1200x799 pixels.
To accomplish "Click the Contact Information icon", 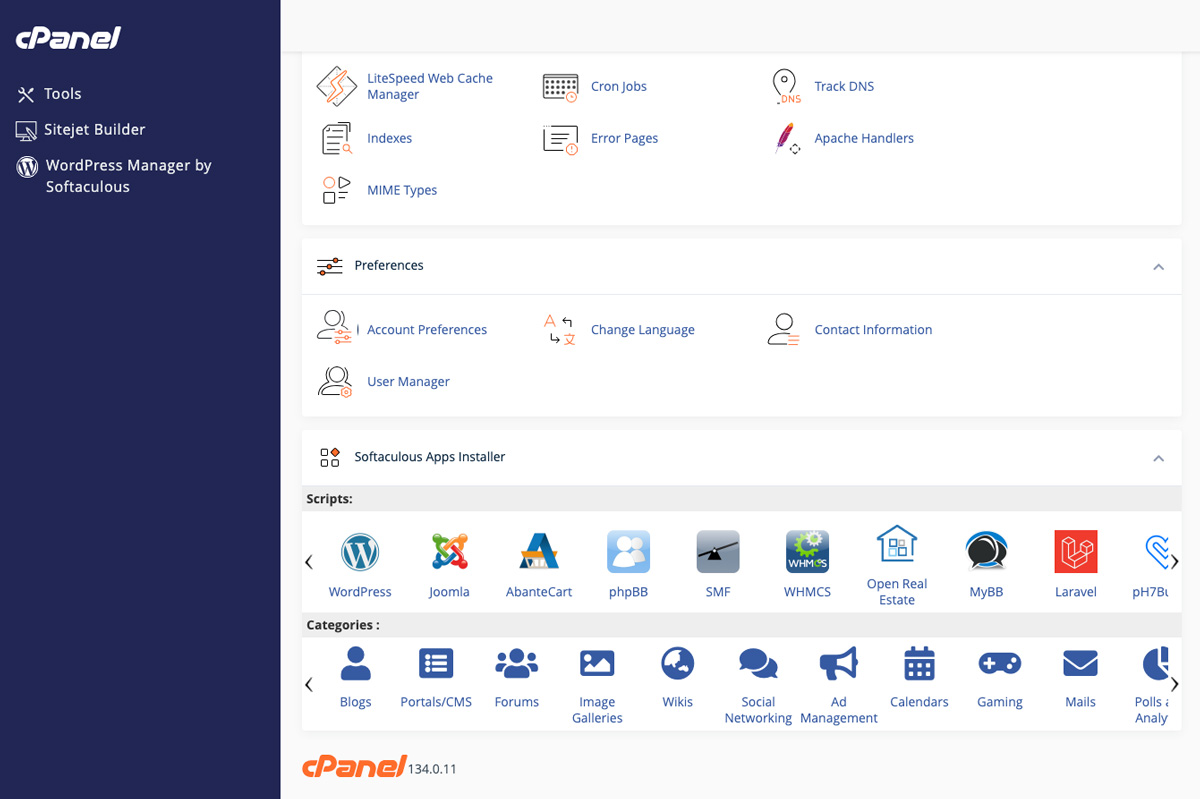I will [784, 329].
